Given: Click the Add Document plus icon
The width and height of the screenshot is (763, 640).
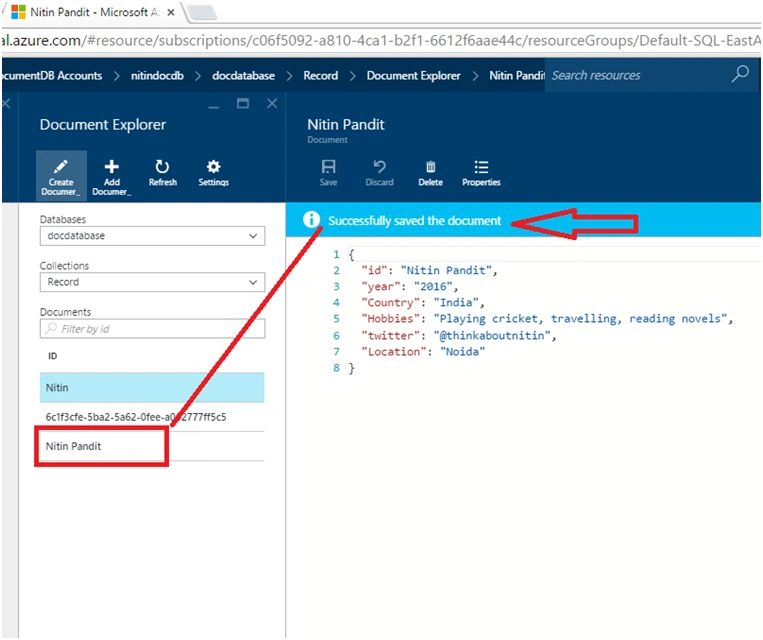Looking at the screenshot, I should 111,167.
